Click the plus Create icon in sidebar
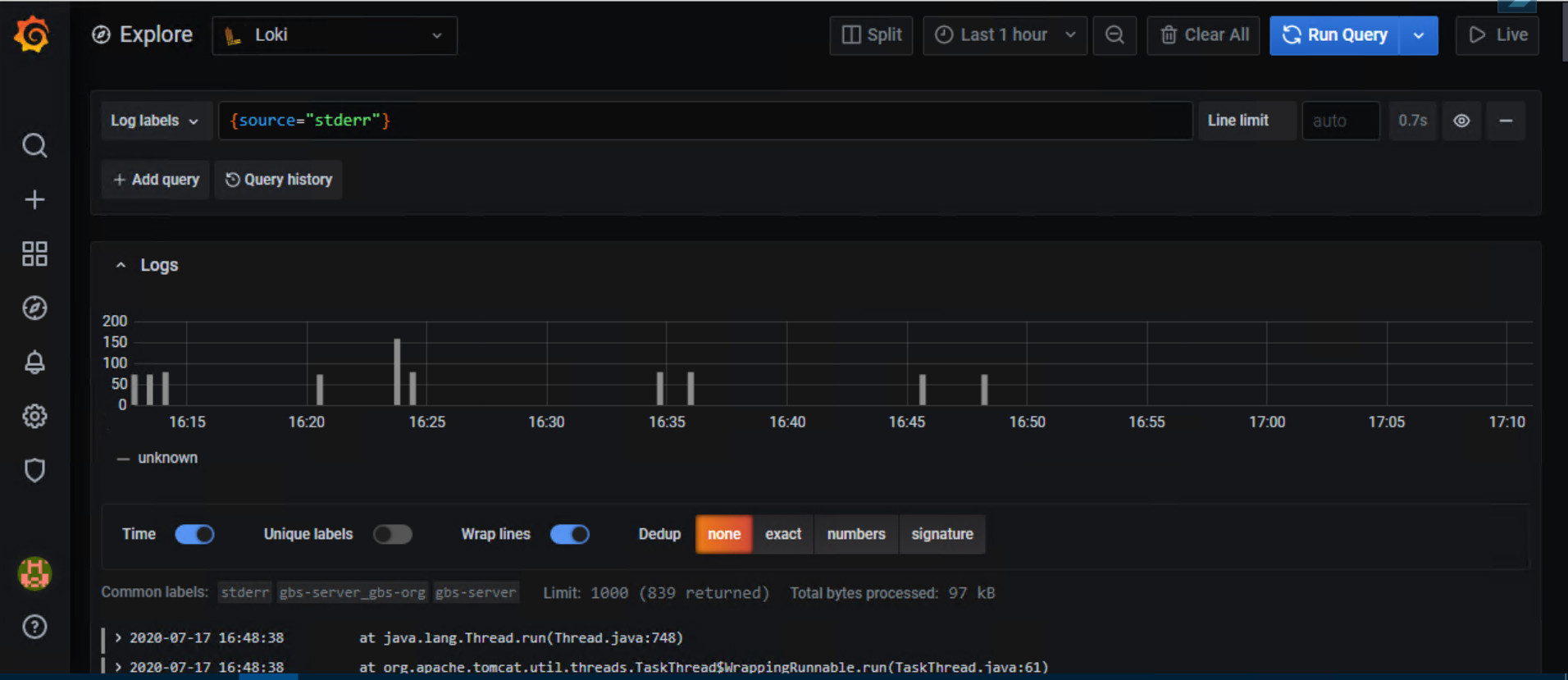 (34, 199)
